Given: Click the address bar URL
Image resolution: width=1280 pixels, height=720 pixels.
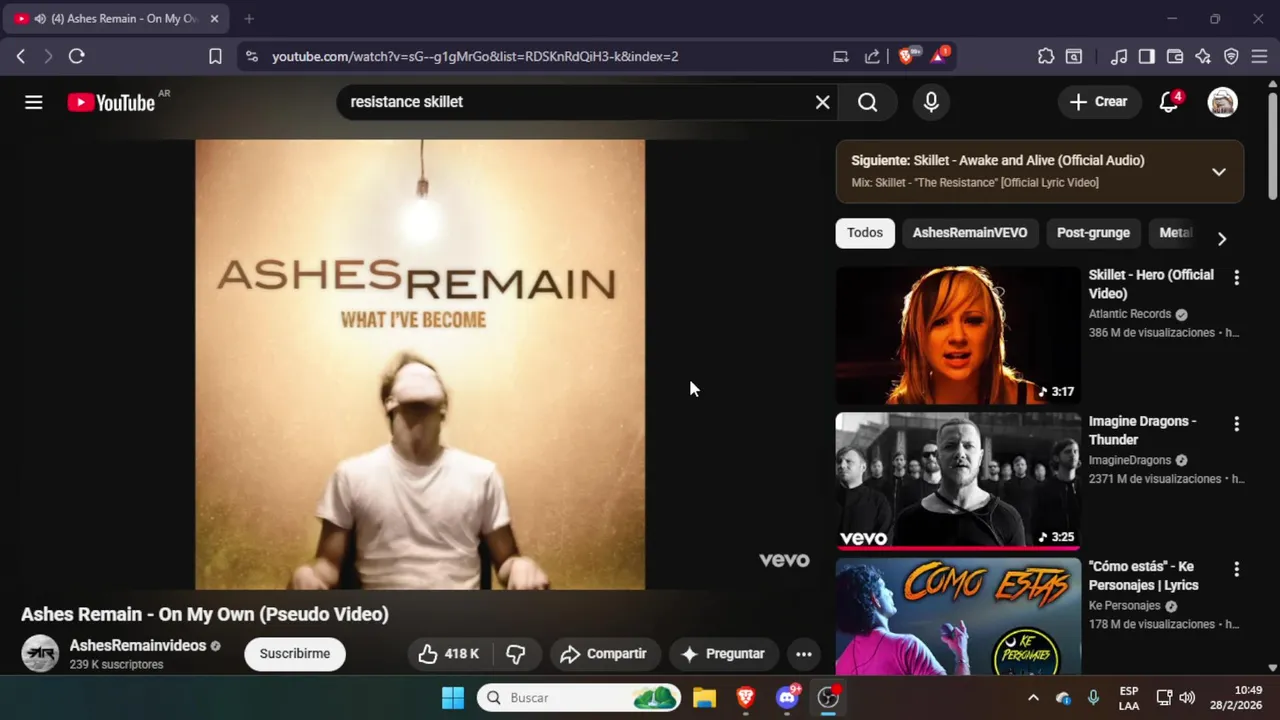Looking at the screenshot, I should (x=475, y=56).
